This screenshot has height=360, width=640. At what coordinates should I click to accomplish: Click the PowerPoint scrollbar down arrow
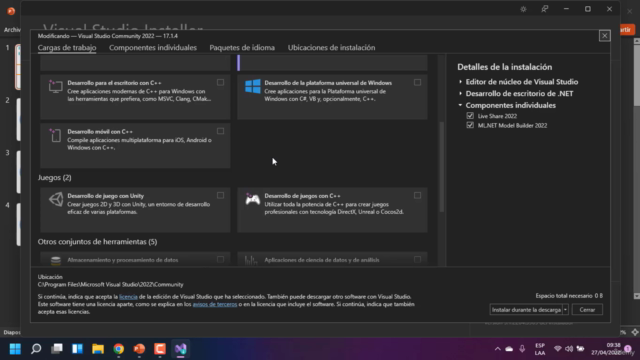coord(636,296)
